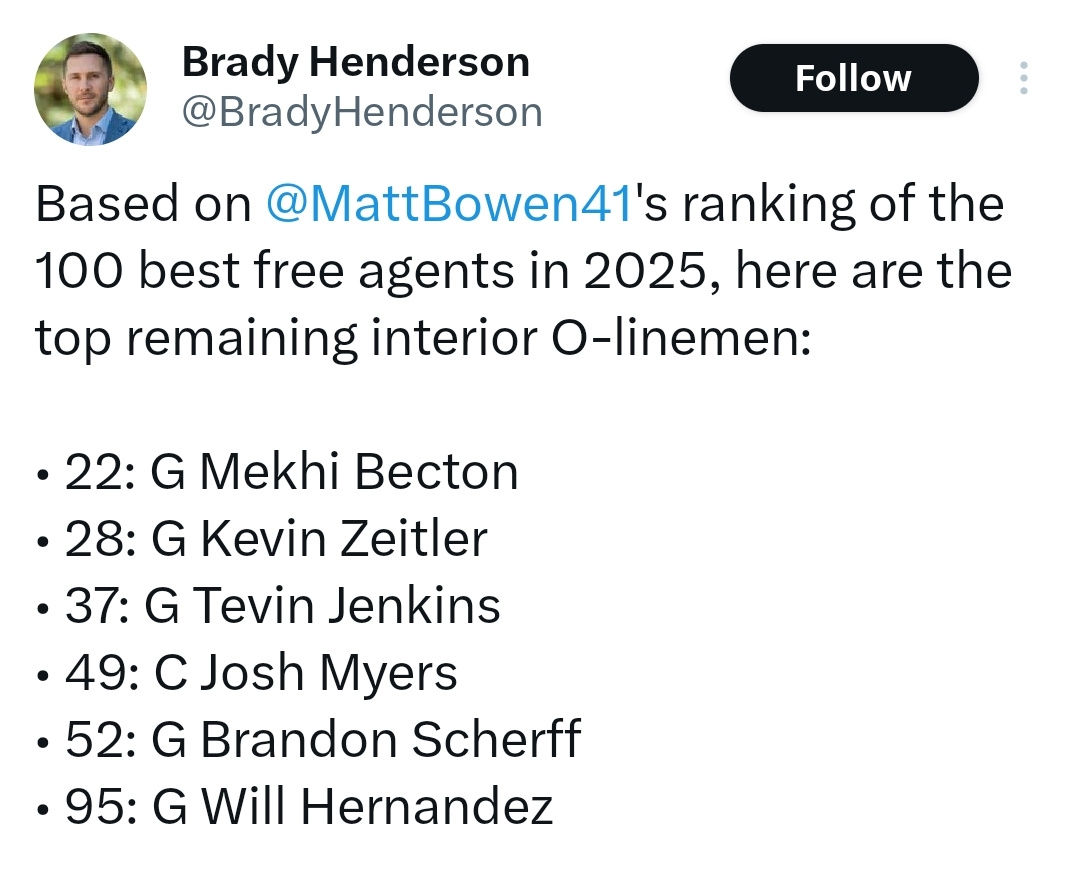Image resolution: width=1080 pixels, height=880 pixels.
Task: Click the Josh Myers name
Action: pos(329,673)
